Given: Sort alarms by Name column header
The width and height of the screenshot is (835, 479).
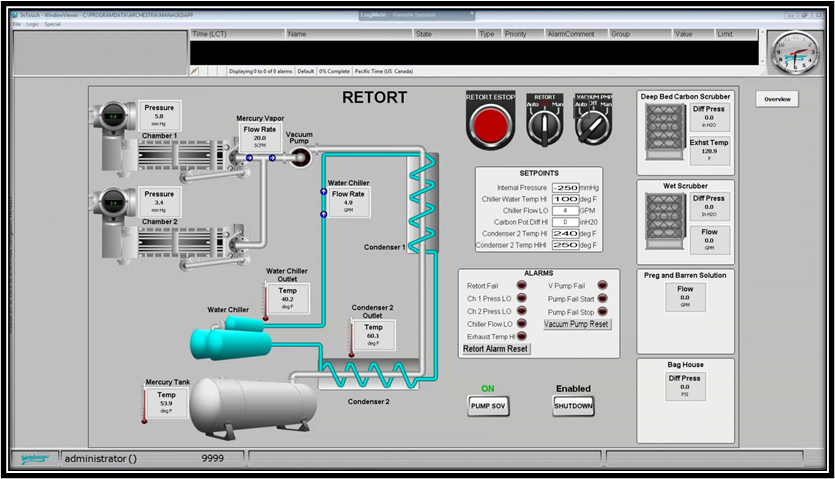Looking at the screenshot, I should [349, 34].
